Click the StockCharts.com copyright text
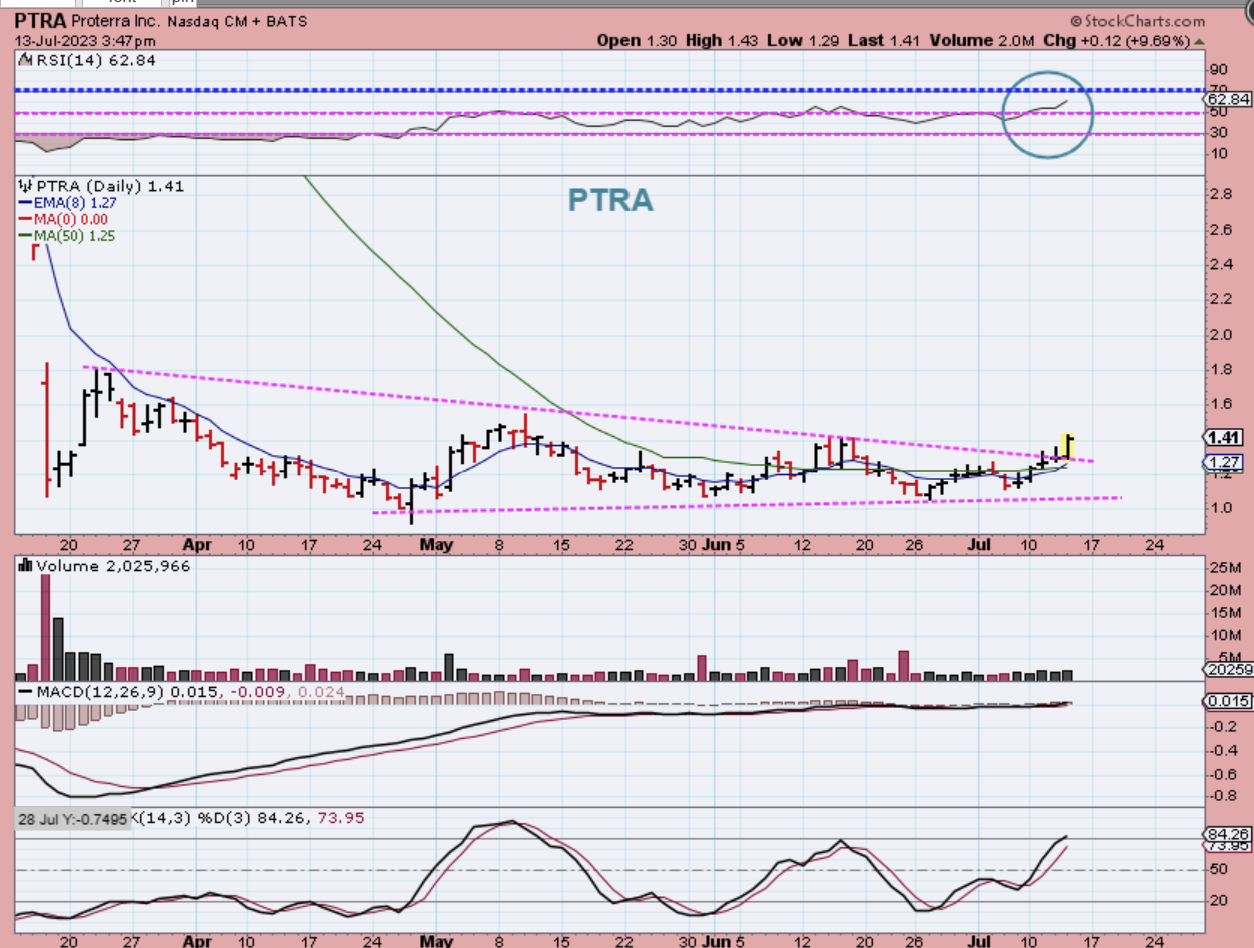This screenshot has height=948, width=1254. coord(1138,21)
